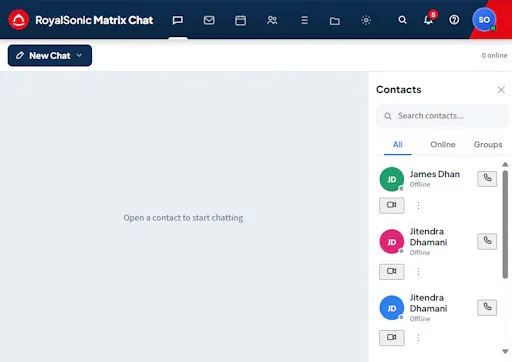The height and width of the screenshot is (362, 512).
Task: Click the RoyalSonic Matrix Chat title
Action: tap(94, 20)
